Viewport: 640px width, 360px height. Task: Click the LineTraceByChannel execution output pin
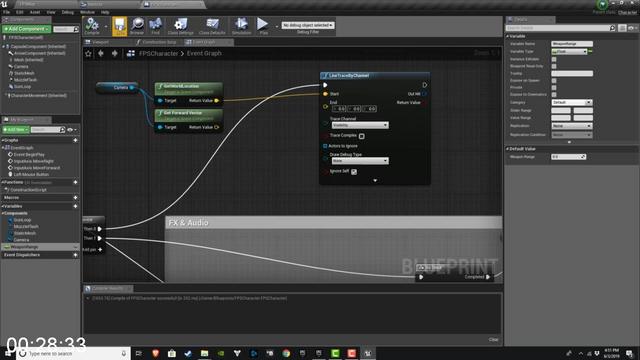point(424,85)
